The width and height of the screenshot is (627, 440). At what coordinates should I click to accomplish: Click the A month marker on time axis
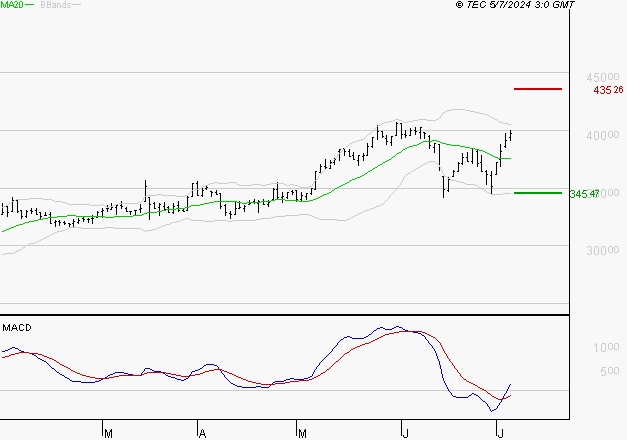click(x=202, y=434)
